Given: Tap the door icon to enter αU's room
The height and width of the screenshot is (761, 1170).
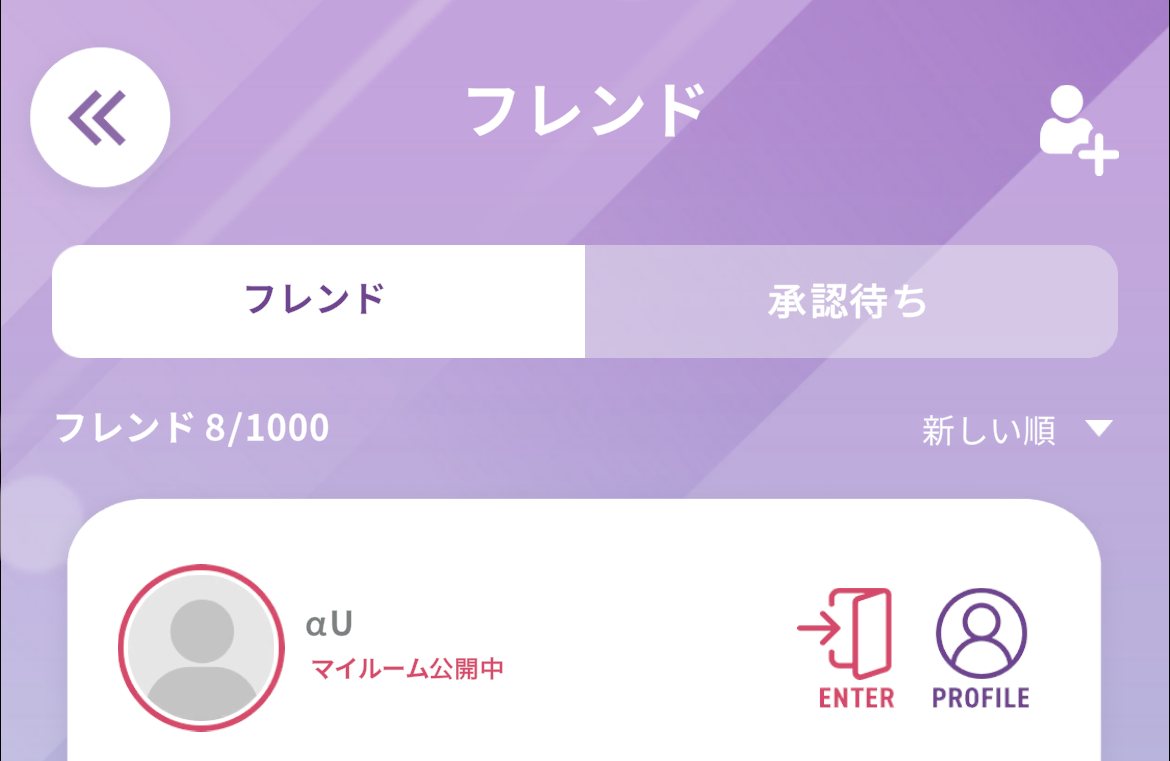Looking at the screenshot, I should click(845, 633).
